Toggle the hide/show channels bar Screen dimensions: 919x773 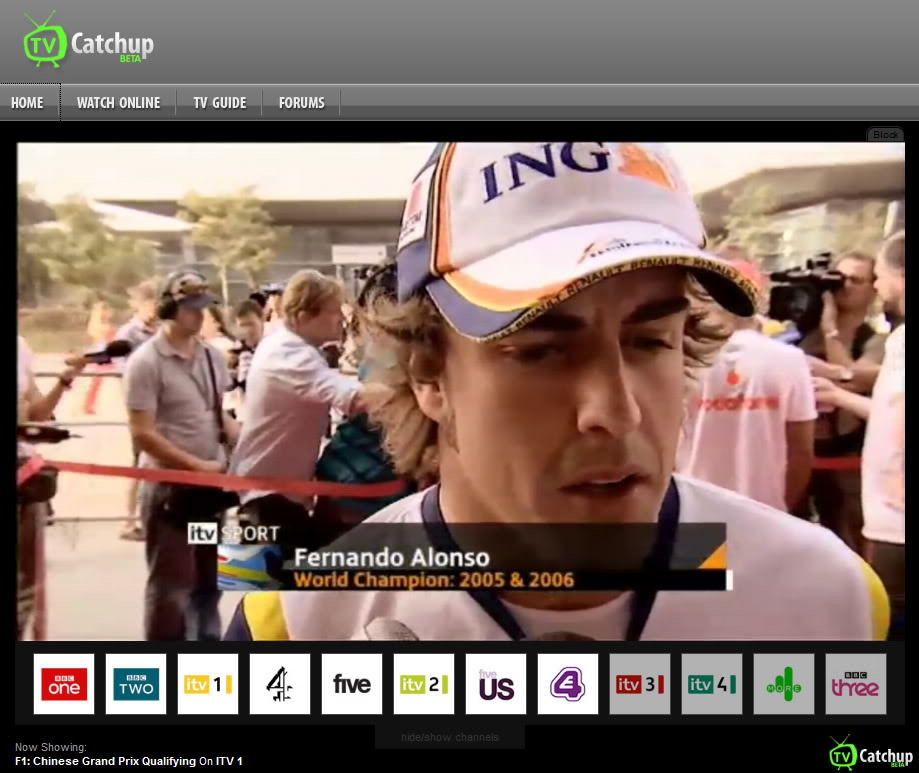[x=450, y=738]
